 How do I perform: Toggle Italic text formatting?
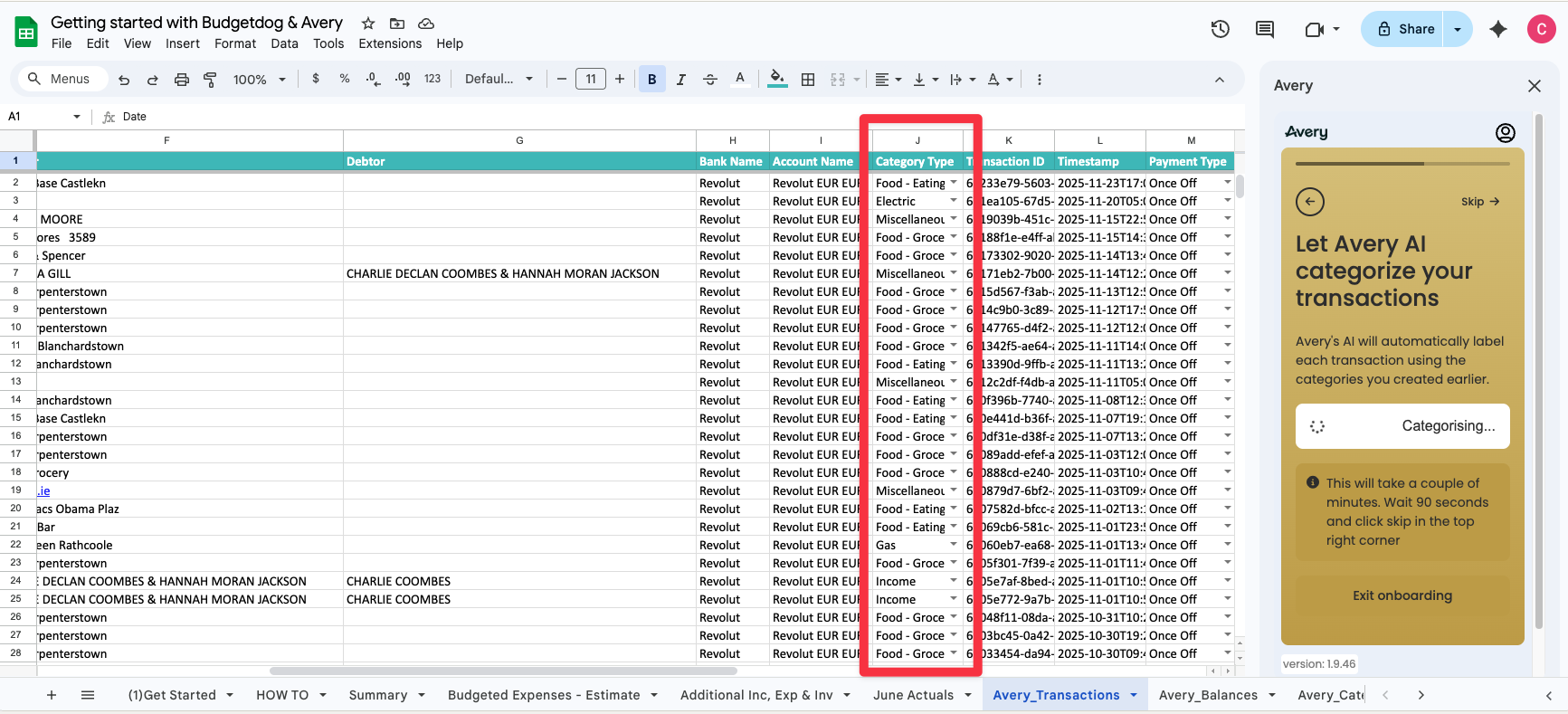(680, 80)
